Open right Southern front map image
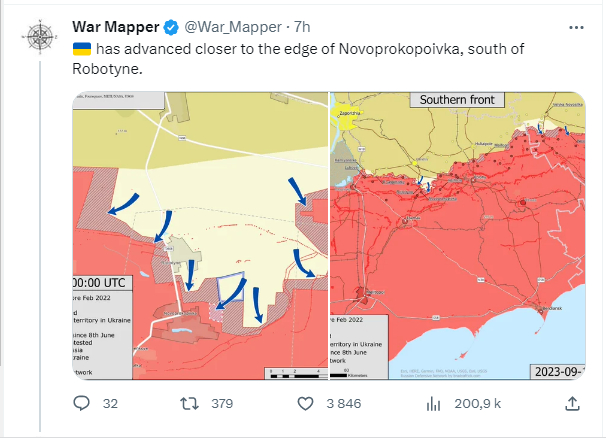This screenshot has height=439, width=606. pos(458,236)
